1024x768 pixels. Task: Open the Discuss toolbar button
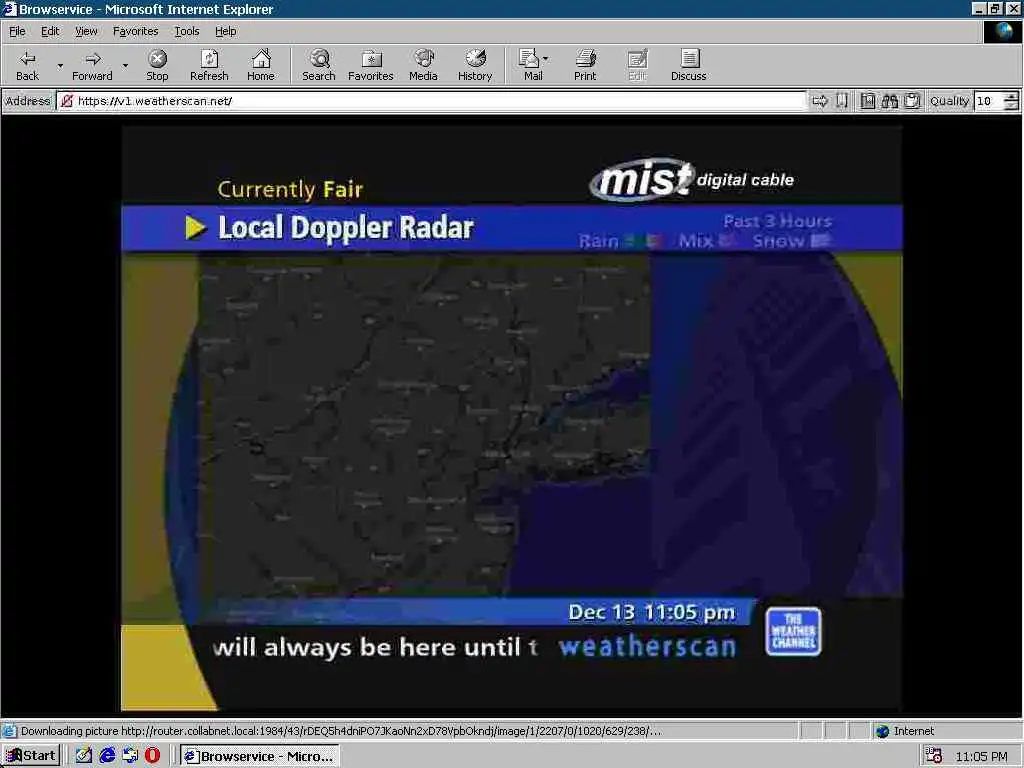688,65
